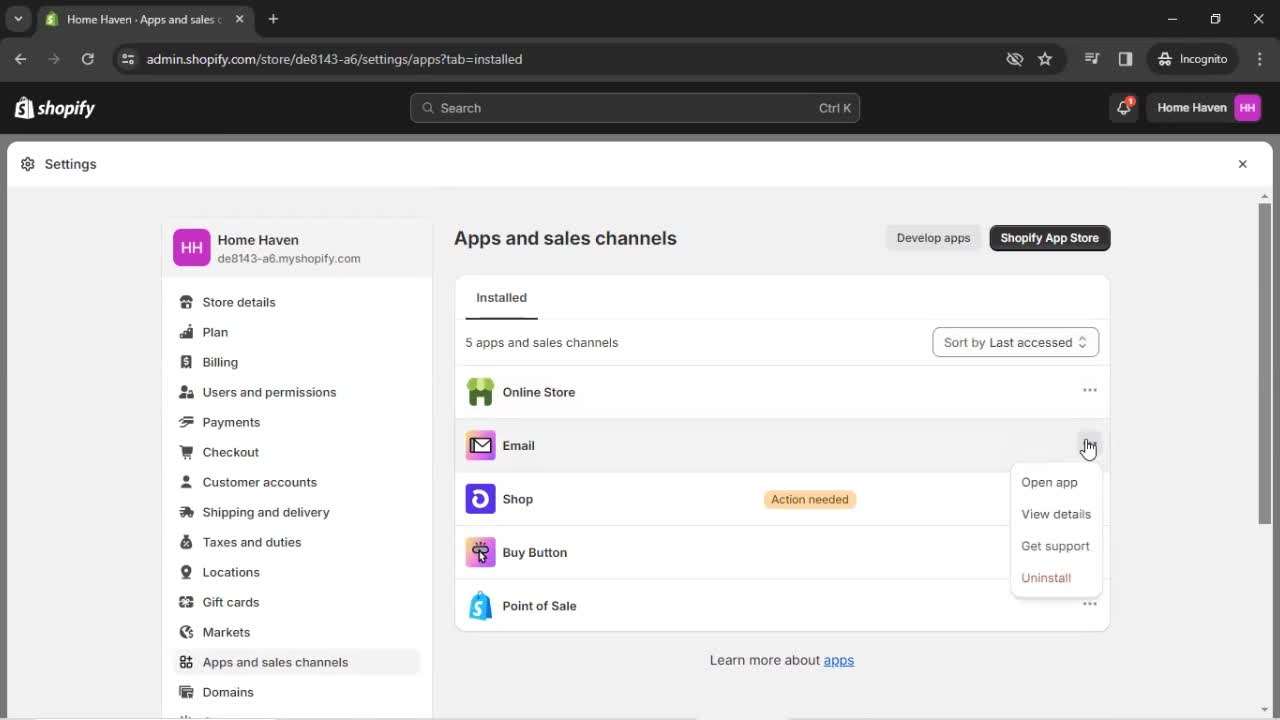Click the Billing dollar icon
Screen dimensions: 1280x720
pos(186,362)
